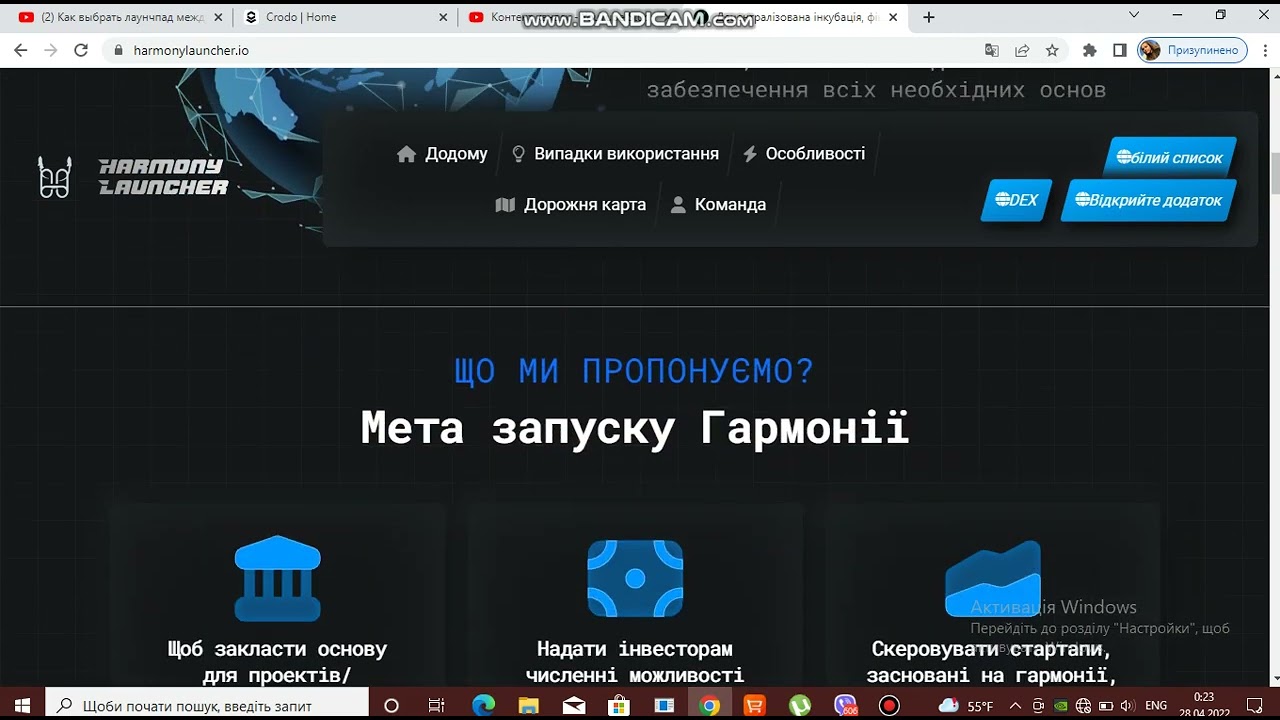Switch to Chrome in the taskbar

coord(709,705)
